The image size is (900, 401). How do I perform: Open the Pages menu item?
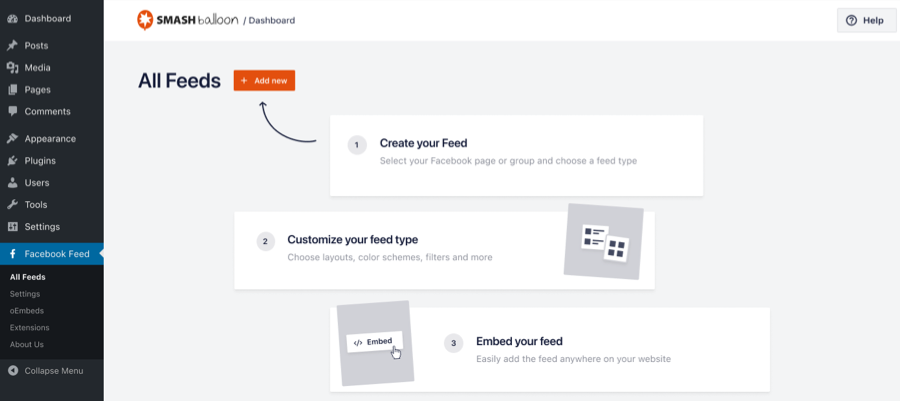pos(38,90)
